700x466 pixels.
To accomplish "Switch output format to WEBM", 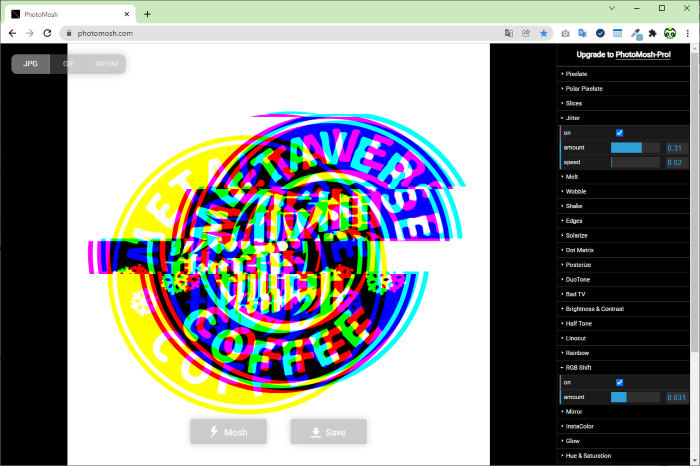I will [x=107, y=64].
